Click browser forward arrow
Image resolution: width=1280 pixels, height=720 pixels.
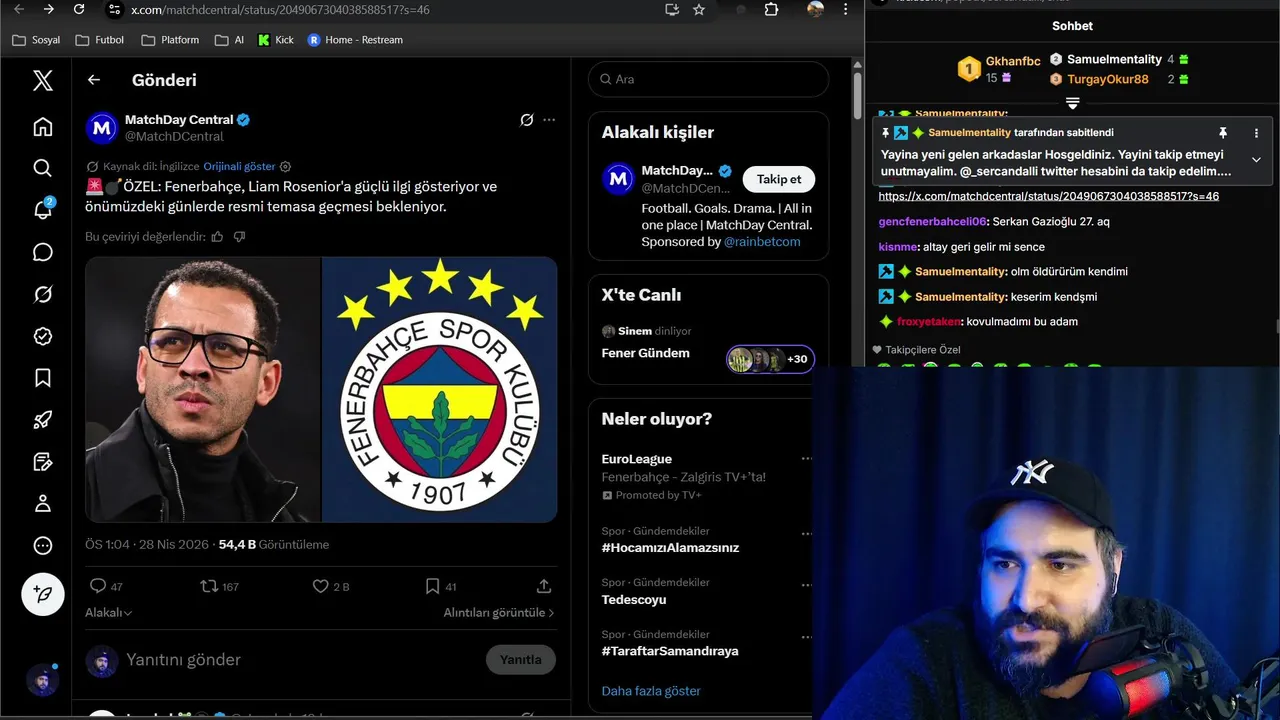click(x=48, y=9)
